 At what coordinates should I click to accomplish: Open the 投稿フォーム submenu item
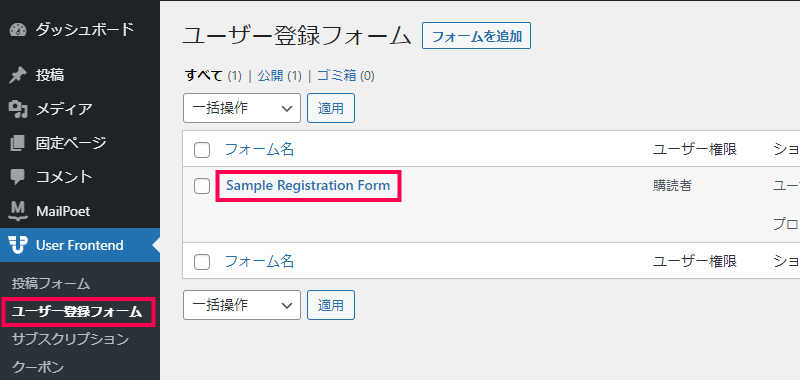(x=51, y=284)
